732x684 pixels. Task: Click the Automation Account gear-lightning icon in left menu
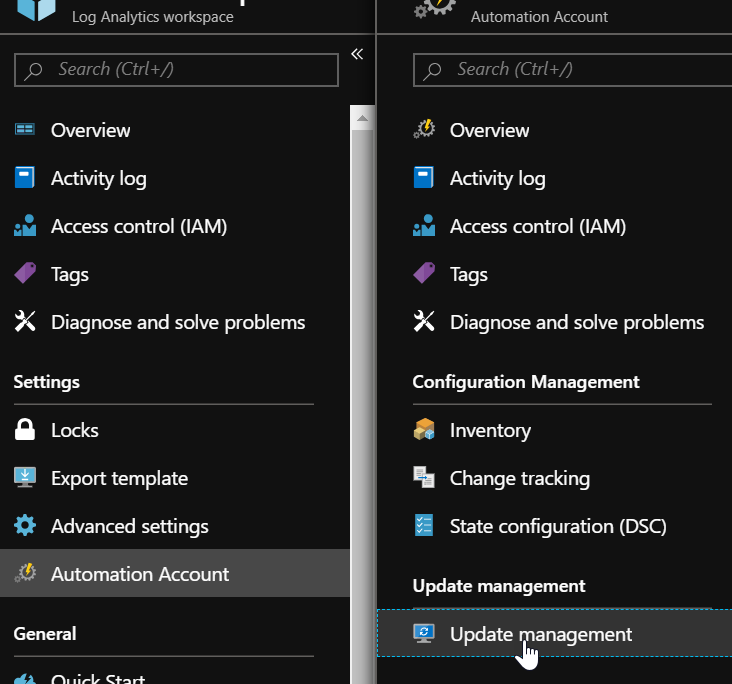pyautogui.click(x=25, y=573)
